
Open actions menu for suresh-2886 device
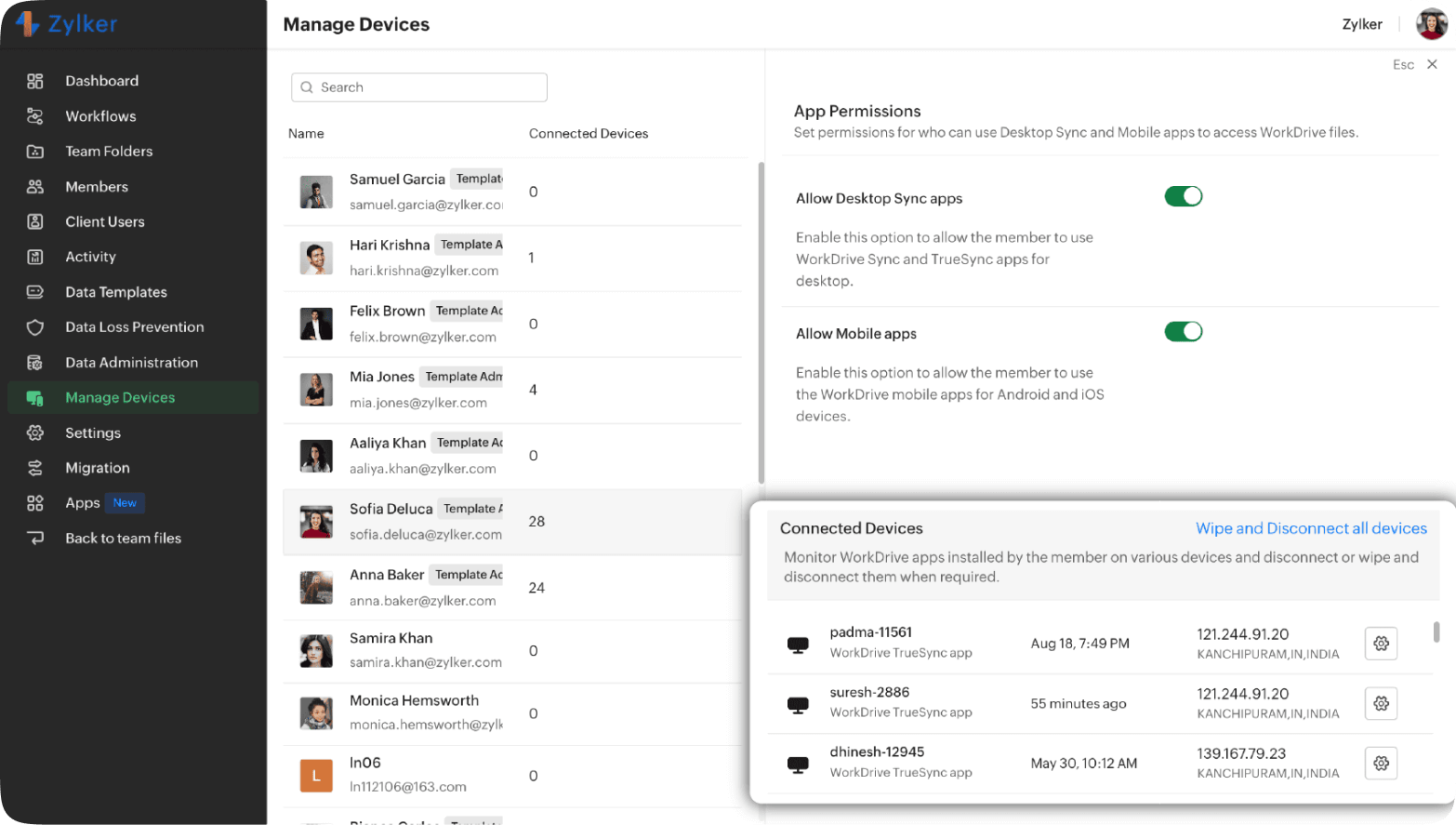(1381, 703)
